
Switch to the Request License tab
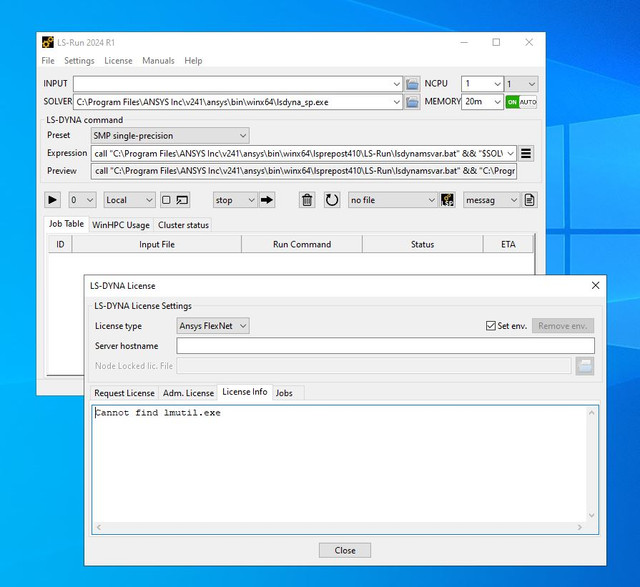point(124,393)
